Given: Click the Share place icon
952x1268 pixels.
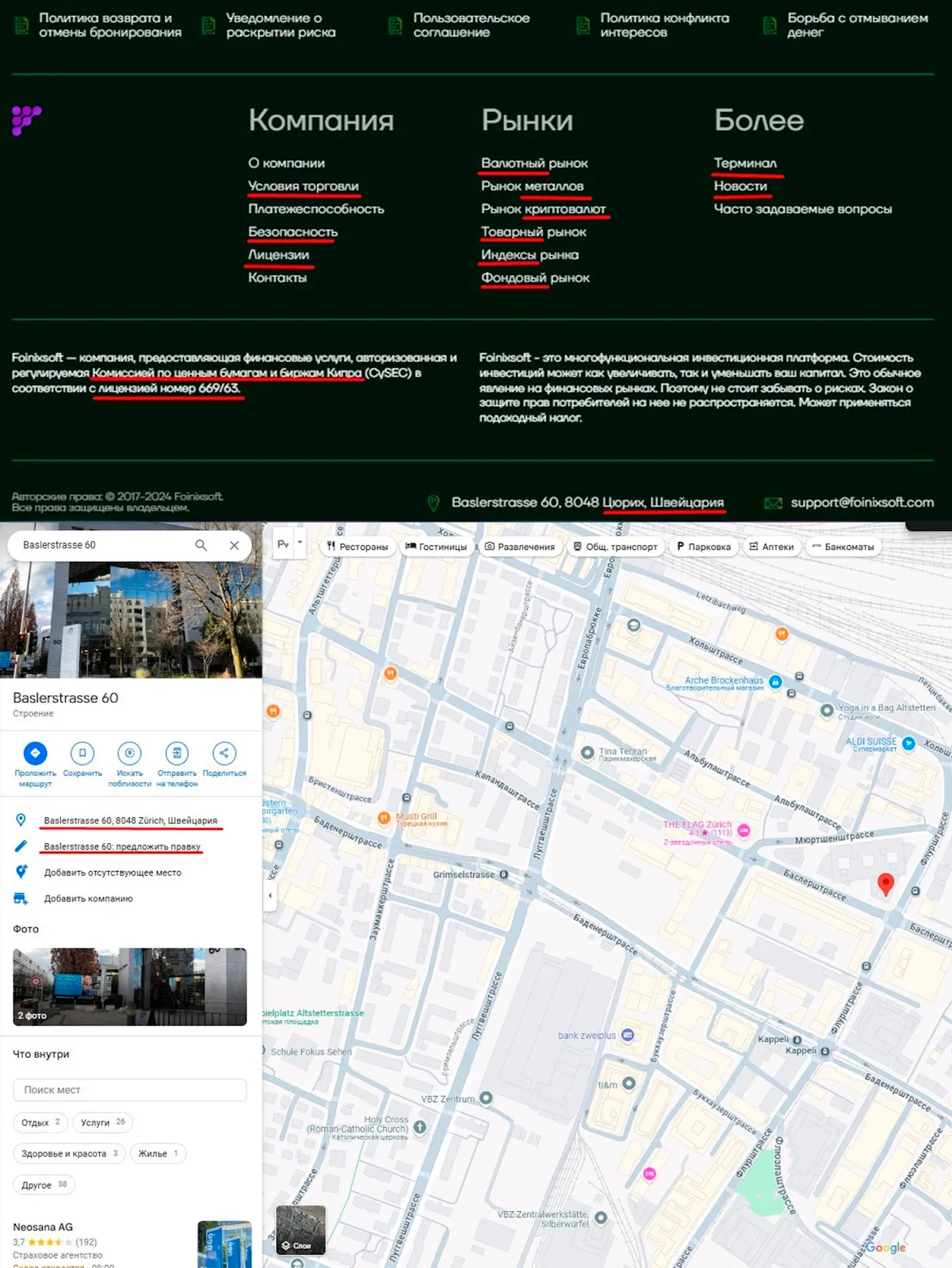Looking at the screenshot, I should tap(224, 753).
